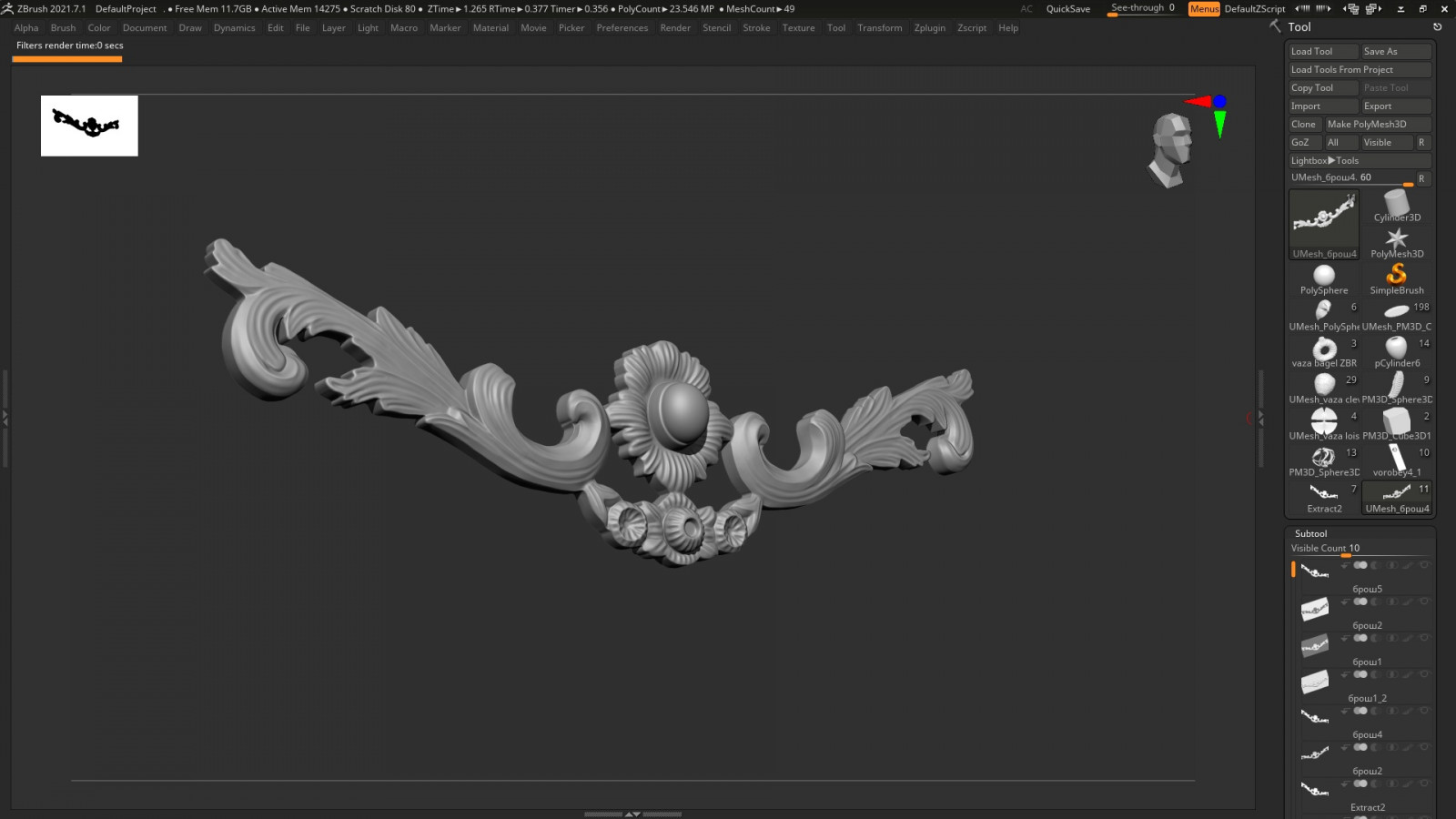Select the PolySphere tool
The image size is (1456, 819).
click(x=1323, y=277)
